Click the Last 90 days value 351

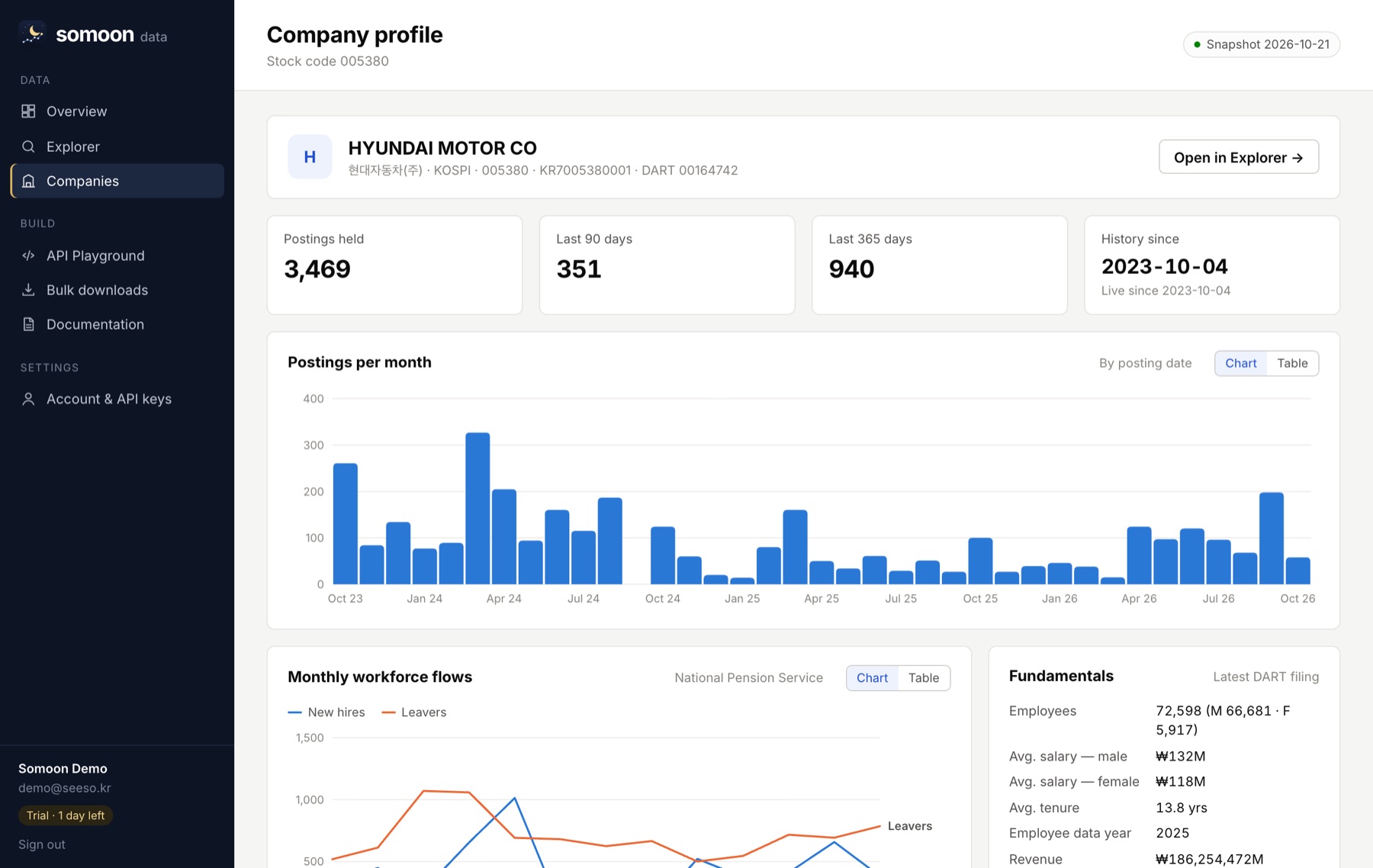pyautogui.click(x=579, y=269)
